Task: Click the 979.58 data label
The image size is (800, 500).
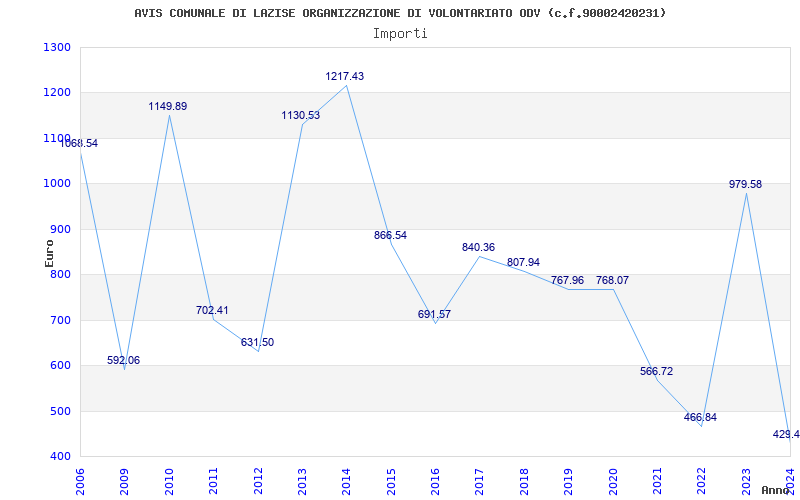Action: [745, 185]
